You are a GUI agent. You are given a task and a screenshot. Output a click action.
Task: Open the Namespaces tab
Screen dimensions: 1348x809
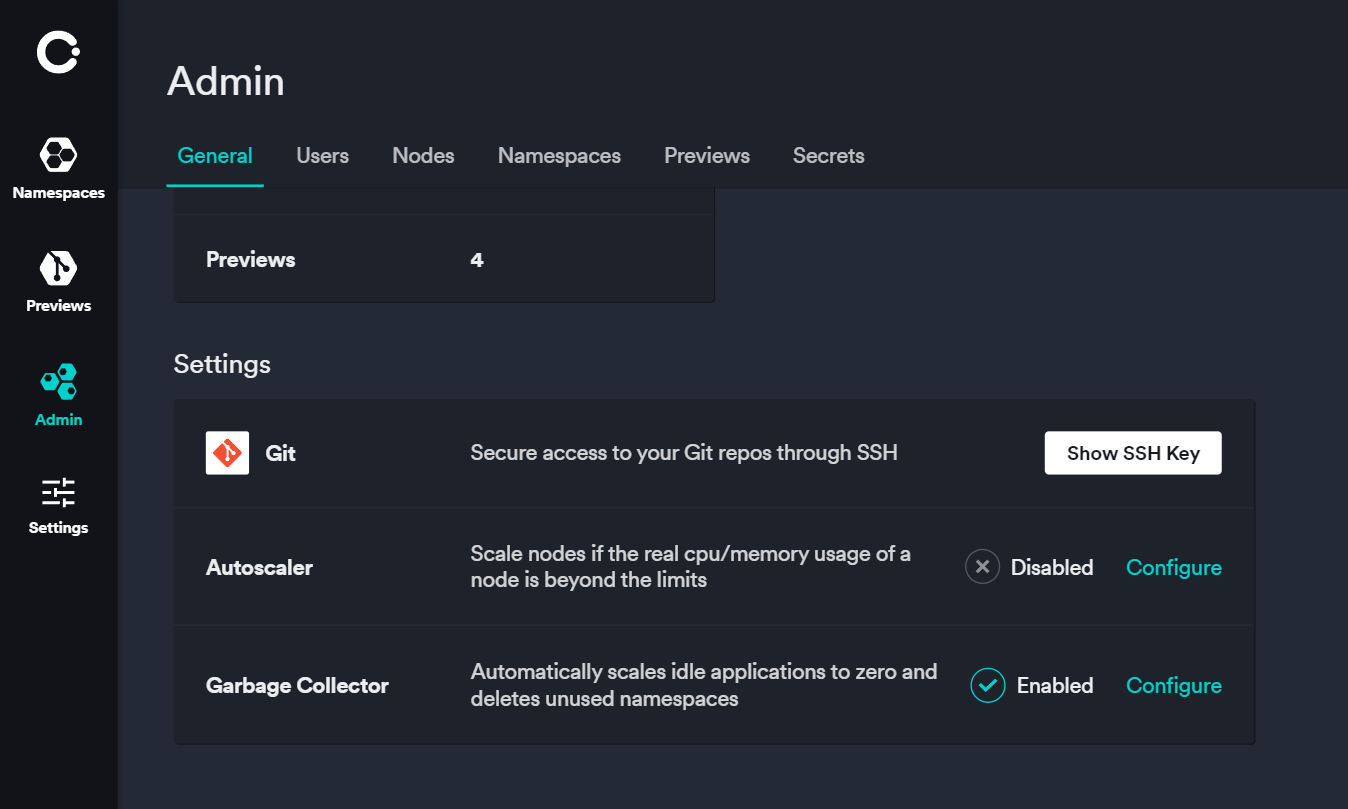tap(559, 156)
